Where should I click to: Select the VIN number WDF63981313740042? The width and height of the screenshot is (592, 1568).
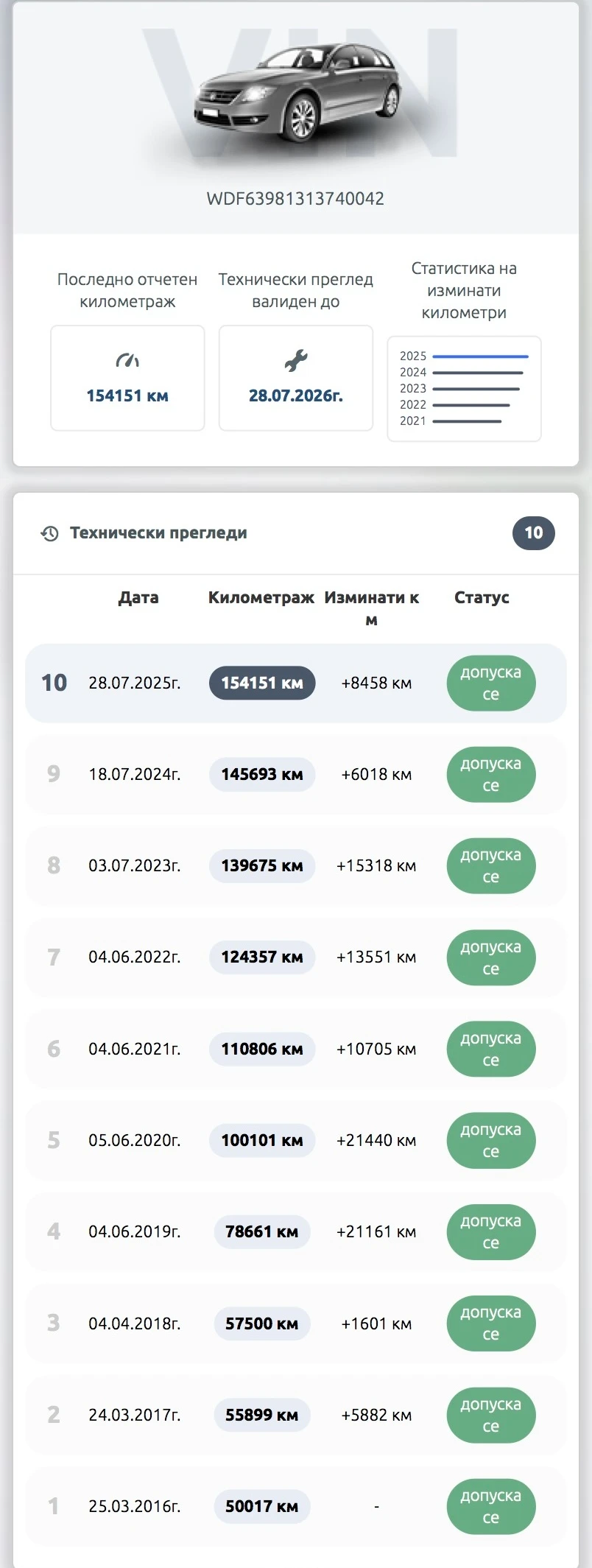pos(295,199)
